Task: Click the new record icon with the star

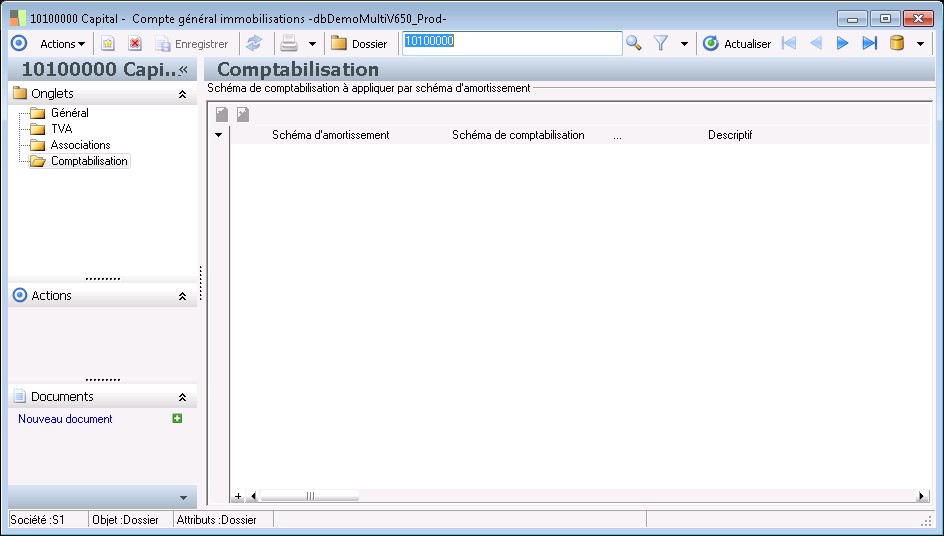Action: pyautogui.click(x=108, y=43)
